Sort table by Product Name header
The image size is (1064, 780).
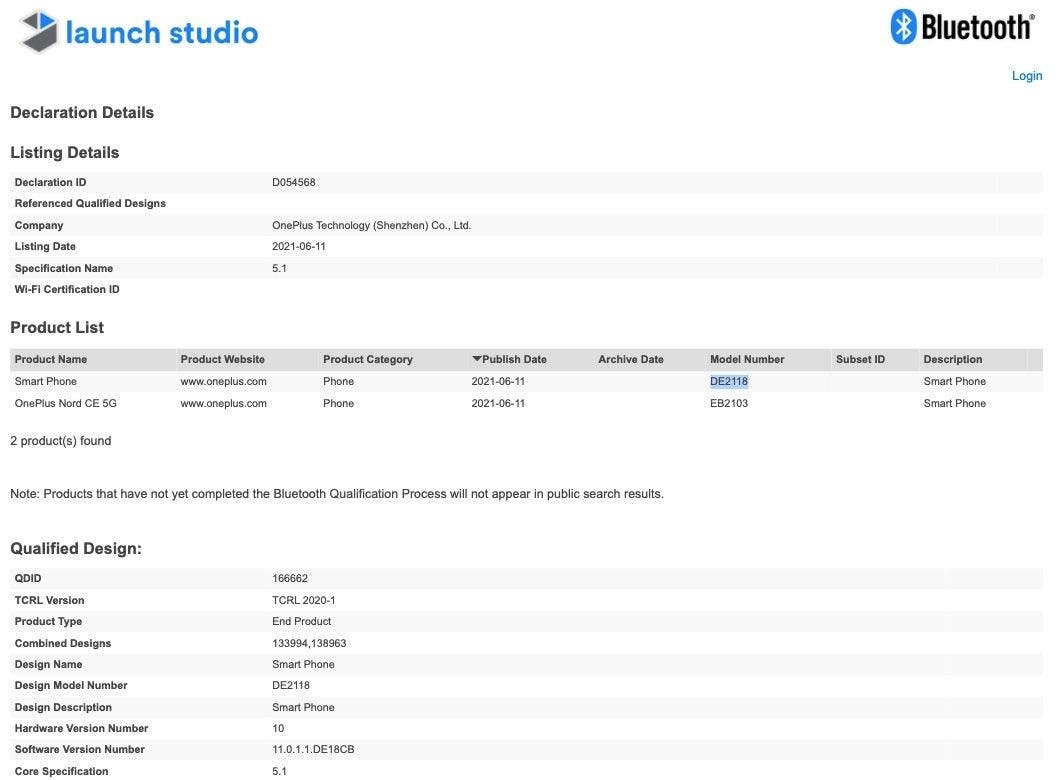pyautogui.click(x=51, y=359)
